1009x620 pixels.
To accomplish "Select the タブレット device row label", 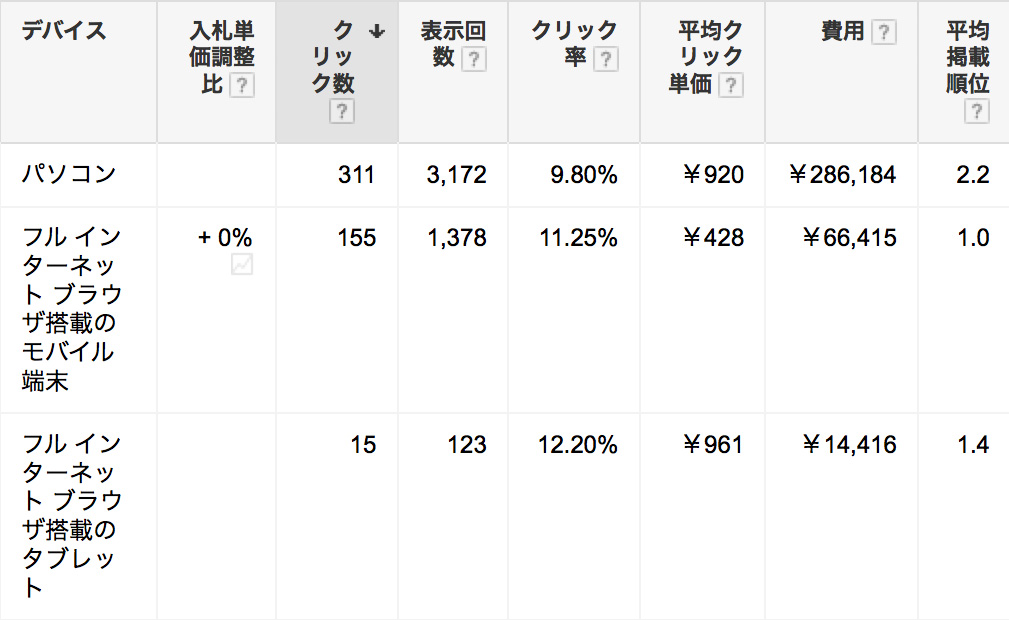I will click(x=70, y=515).
